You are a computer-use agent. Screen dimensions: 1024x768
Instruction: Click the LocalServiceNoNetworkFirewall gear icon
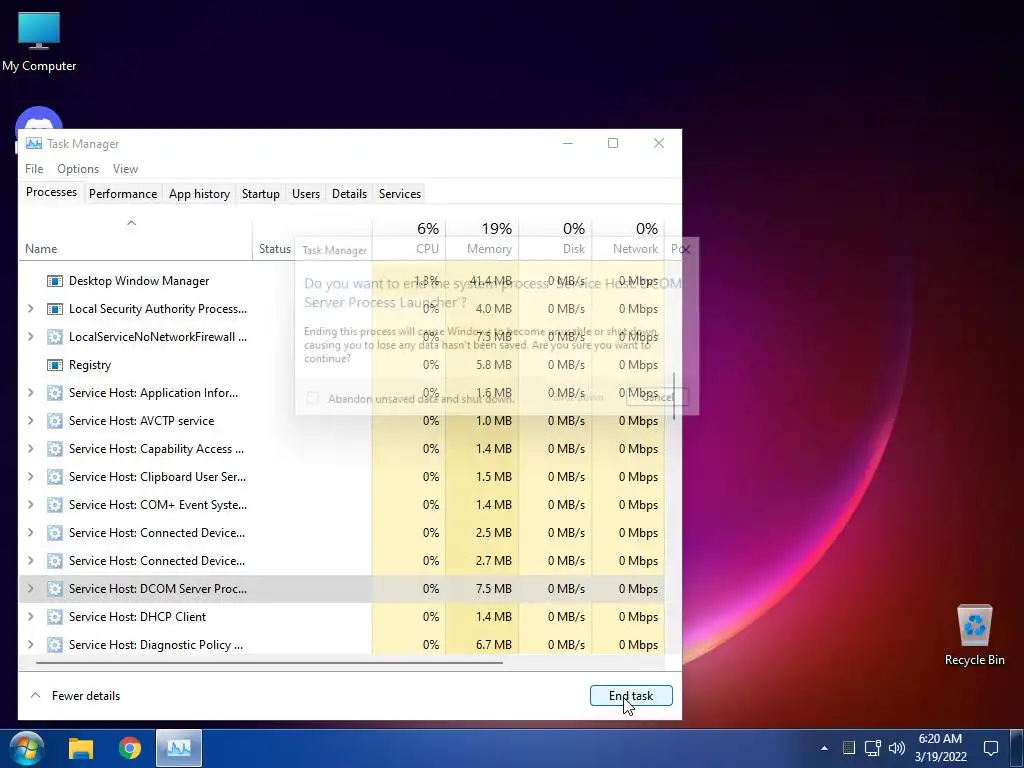pyautogui.click(x=55, y=337)
